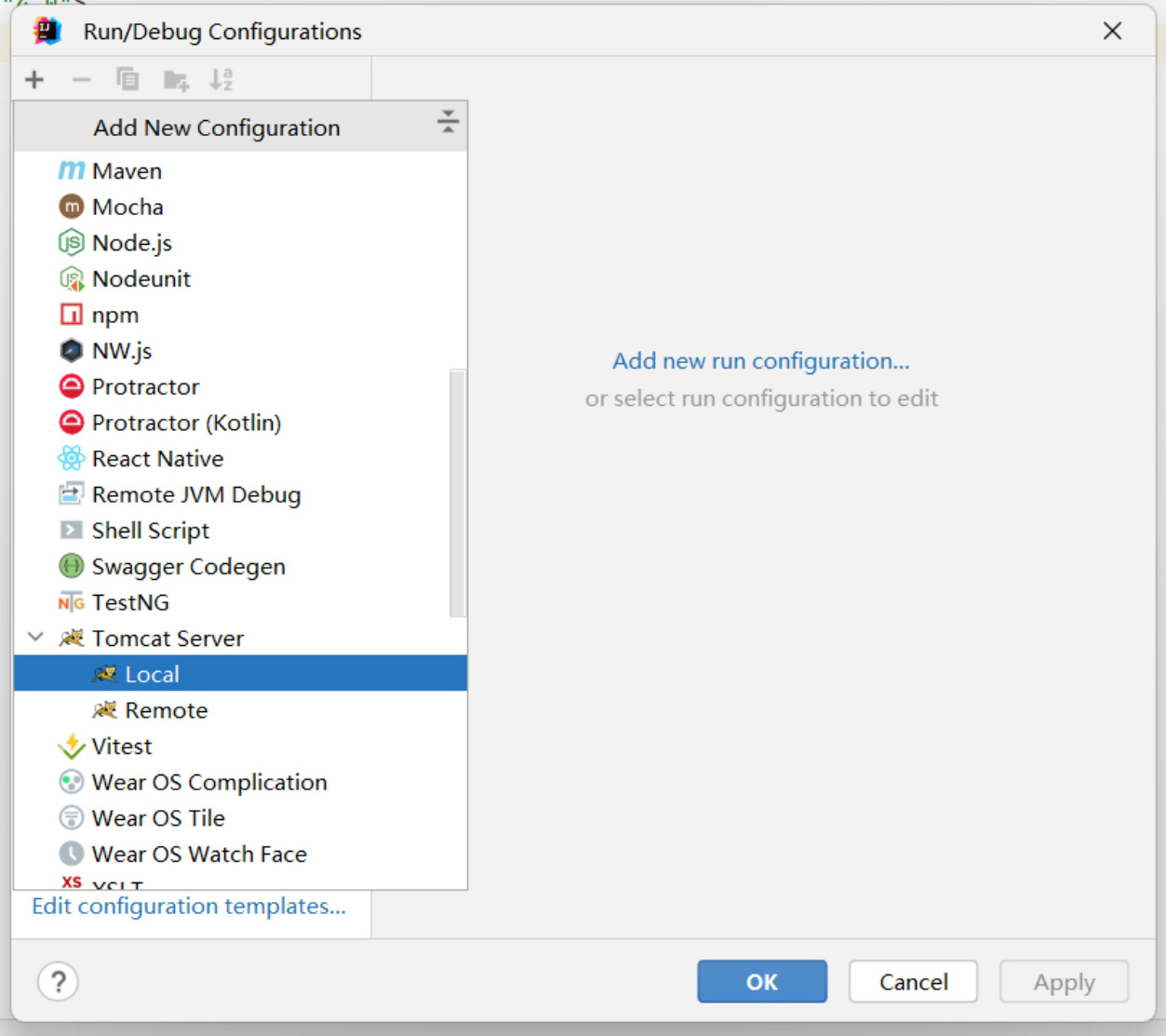The image size is (1166, 1036).
Task: Click the Copy configuration icon
Action: pyautogui.click(x=127, y=80)
